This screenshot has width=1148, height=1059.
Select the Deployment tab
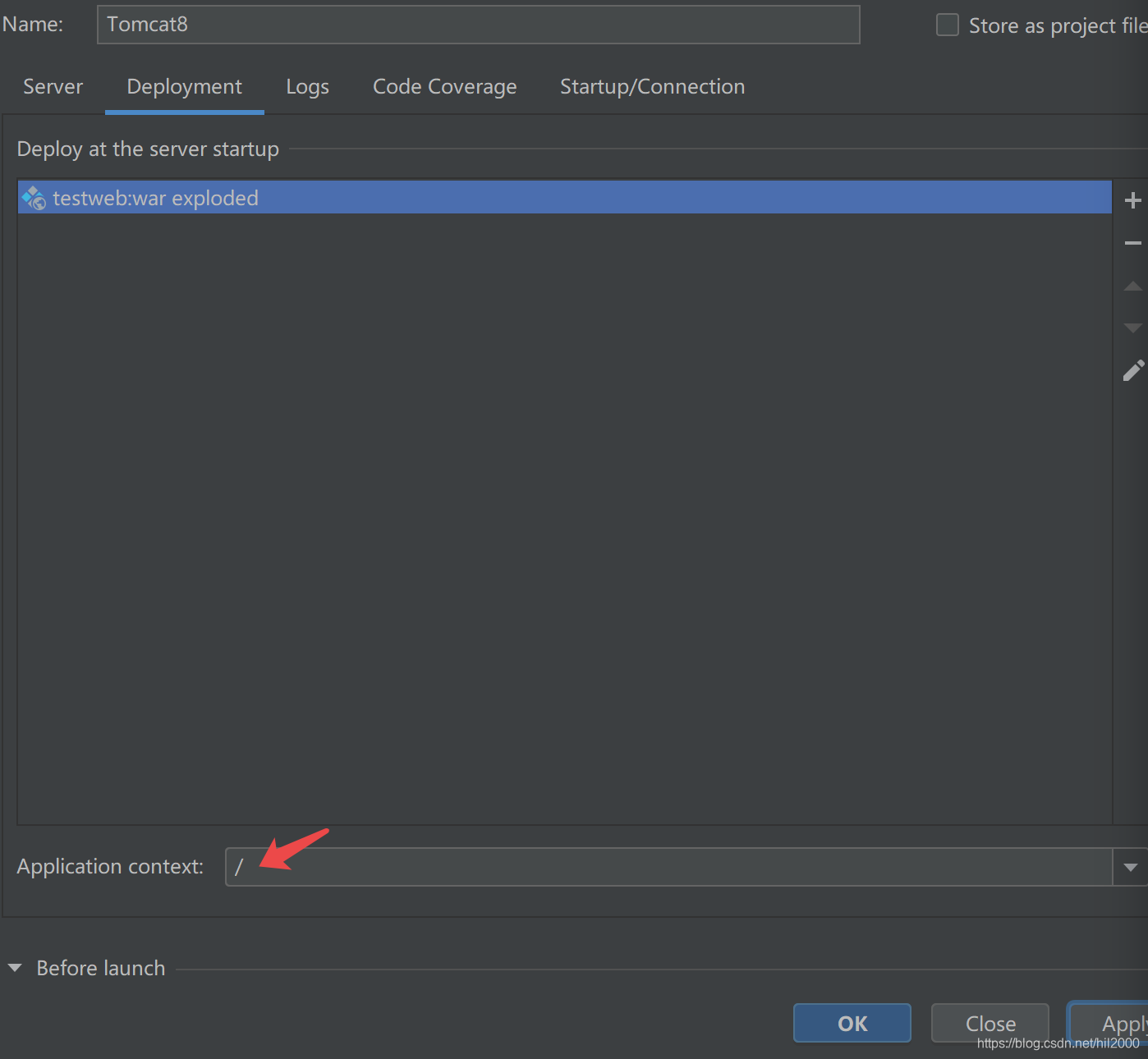pyautogui.click(x=185, y=86)
